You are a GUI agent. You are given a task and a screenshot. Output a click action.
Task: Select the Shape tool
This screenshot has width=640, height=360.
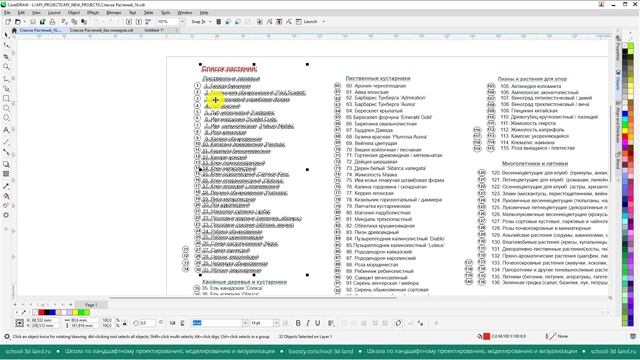pyautogui.click(x=6, y=46)
